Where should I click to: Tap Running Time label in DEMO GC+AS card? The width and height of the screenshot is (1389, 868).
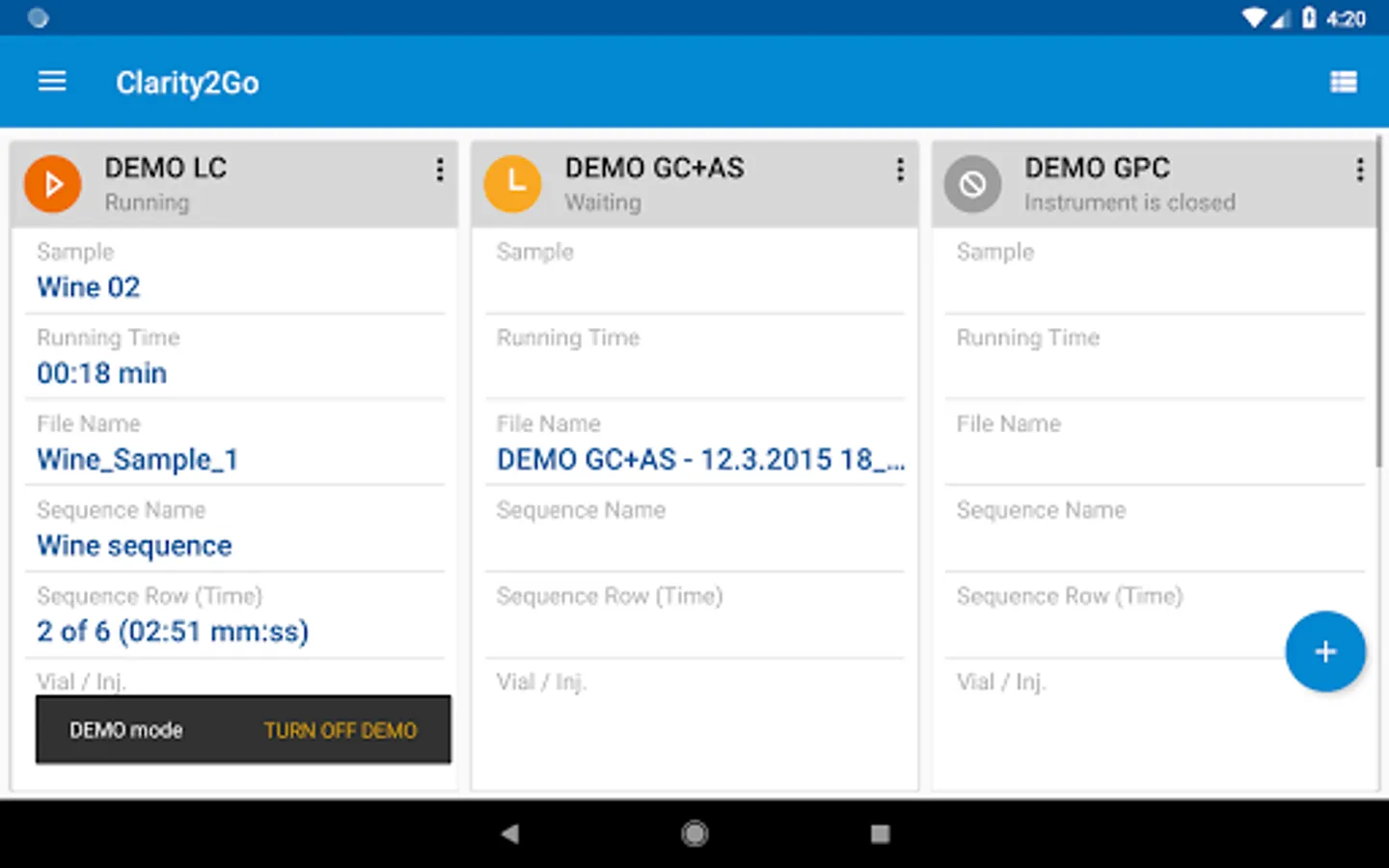(568, 338)
